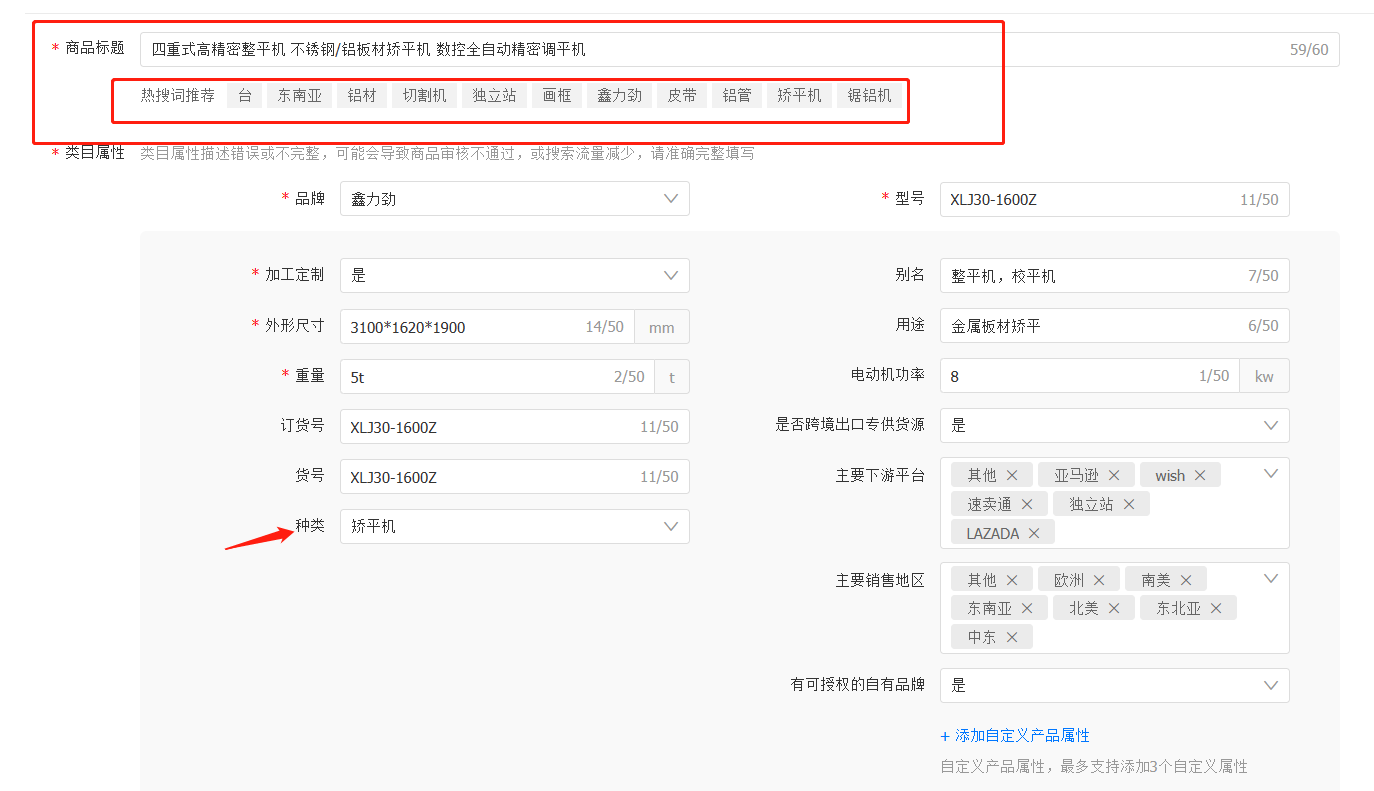Click 添加自定义产品属性 link
Screen dimensions: 1374x791
pos(1015,735)
